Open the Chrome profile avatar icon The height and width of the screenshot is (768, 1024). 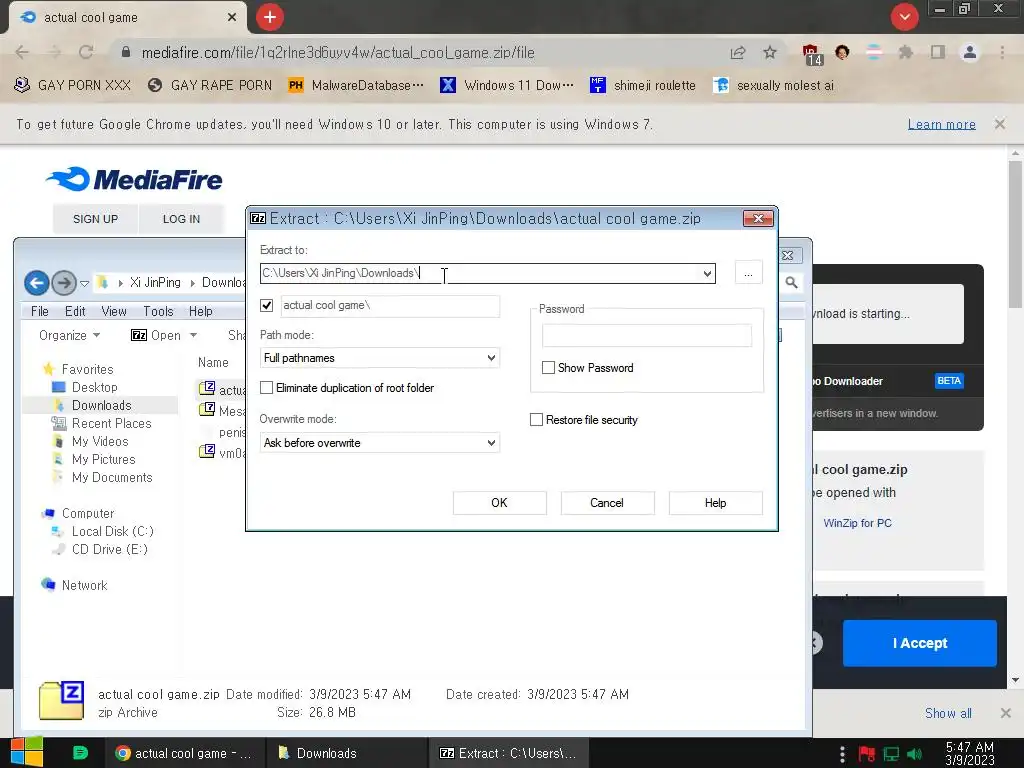970,52
